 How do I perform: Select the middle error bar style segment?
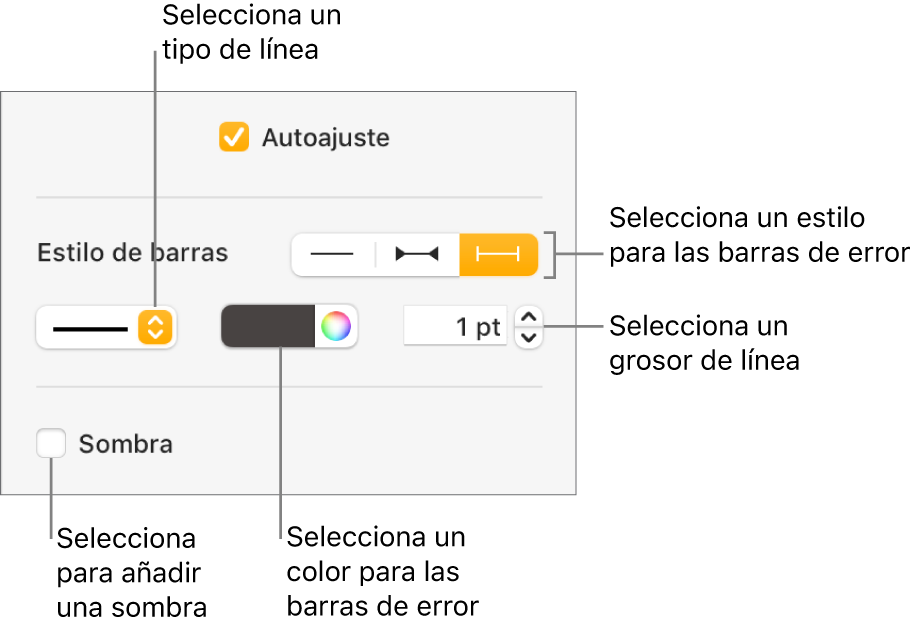(417, 254)
